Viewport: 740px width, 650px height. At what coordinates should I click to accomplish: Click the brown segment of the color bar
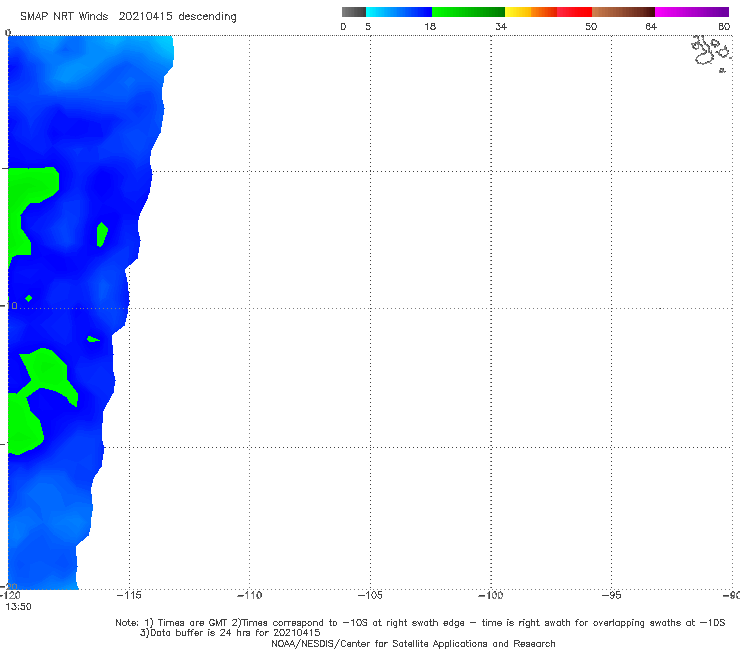point(623,12)
